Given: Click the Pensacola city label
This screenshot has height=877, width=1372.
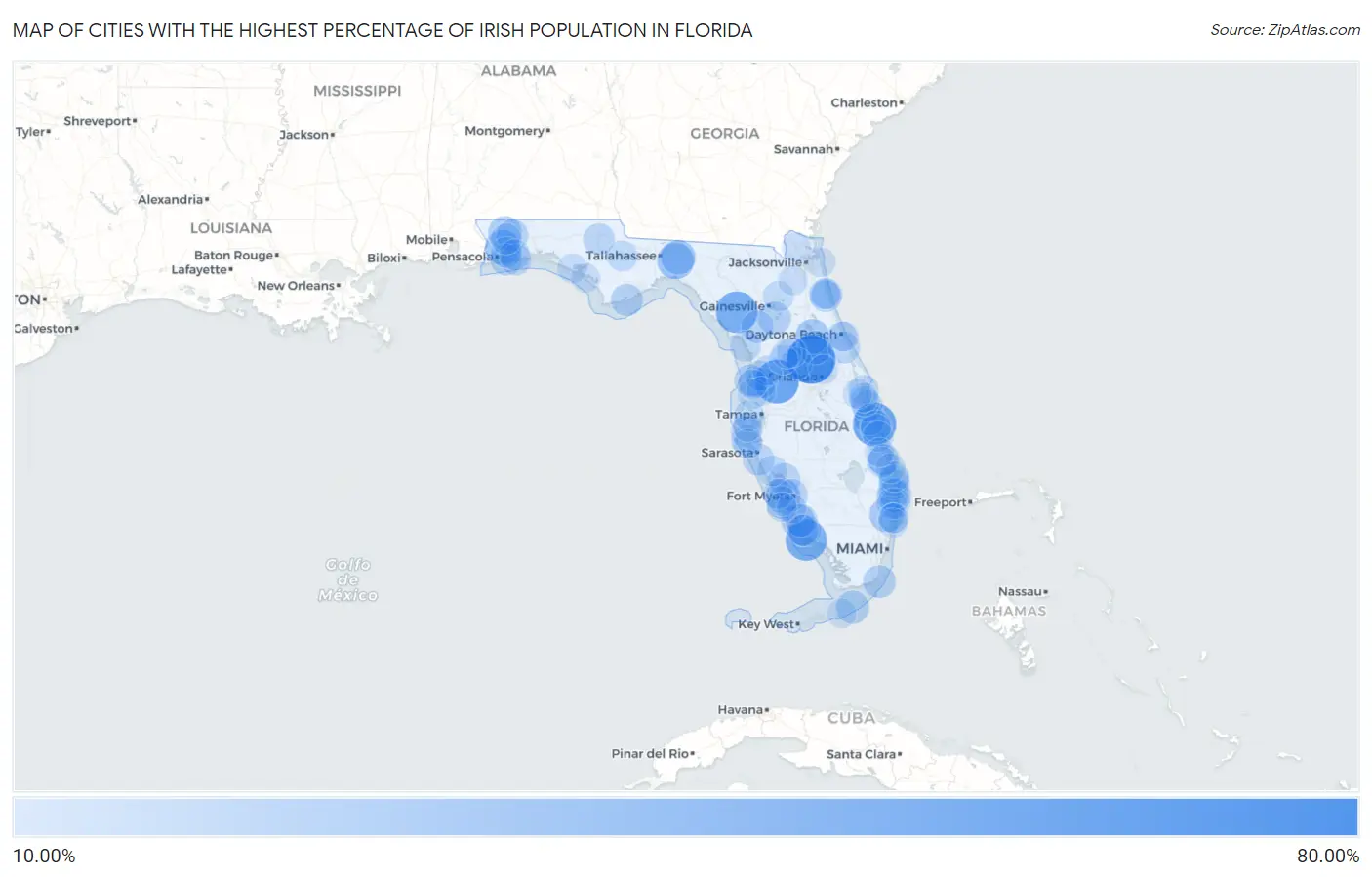Looking at the screenshot, I should pos(463,257).
